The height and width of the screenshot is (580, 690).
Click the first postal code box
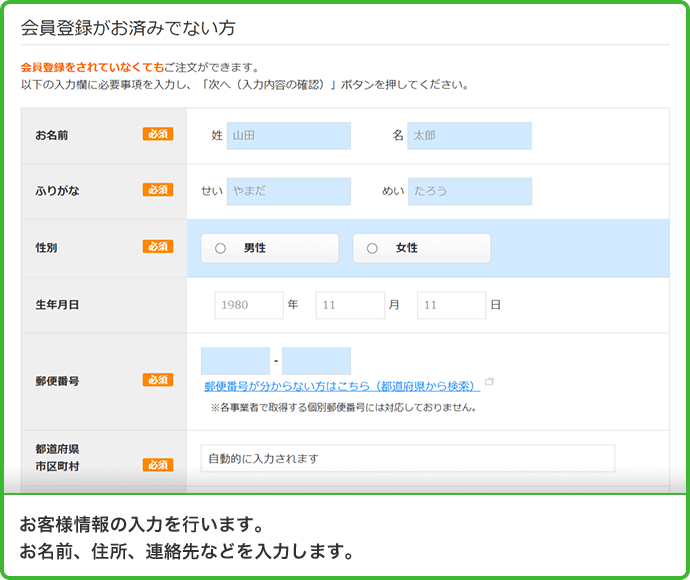click(x=235, y=361)
